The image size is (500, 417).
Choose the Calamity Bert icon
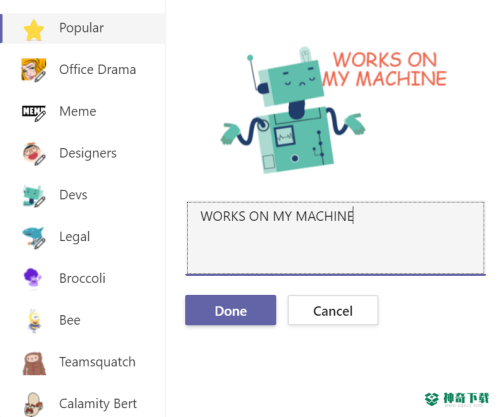coord(34,404)
